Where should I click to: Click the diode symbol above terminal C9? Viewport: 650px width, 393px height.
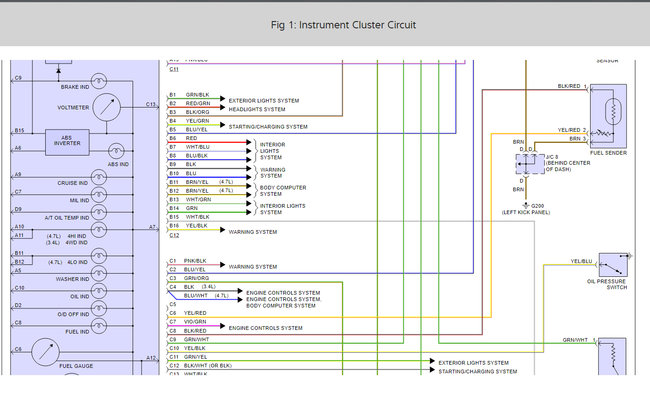click(58, 71)
